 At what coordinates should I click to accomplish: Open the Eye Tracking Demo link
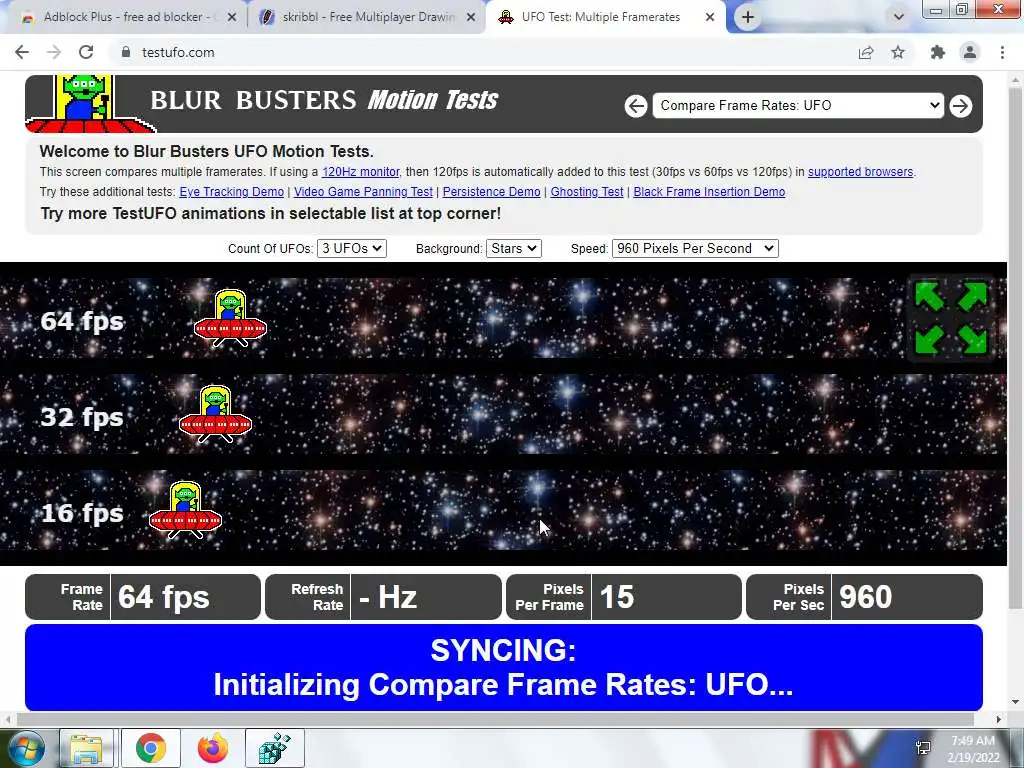pos(231,191)
